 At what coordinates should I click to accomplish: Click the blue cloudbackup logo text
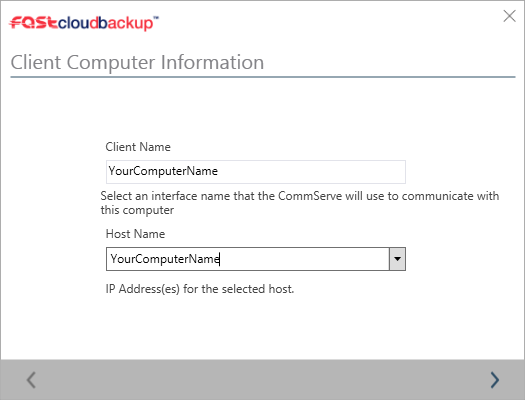[x=105, y=23]
